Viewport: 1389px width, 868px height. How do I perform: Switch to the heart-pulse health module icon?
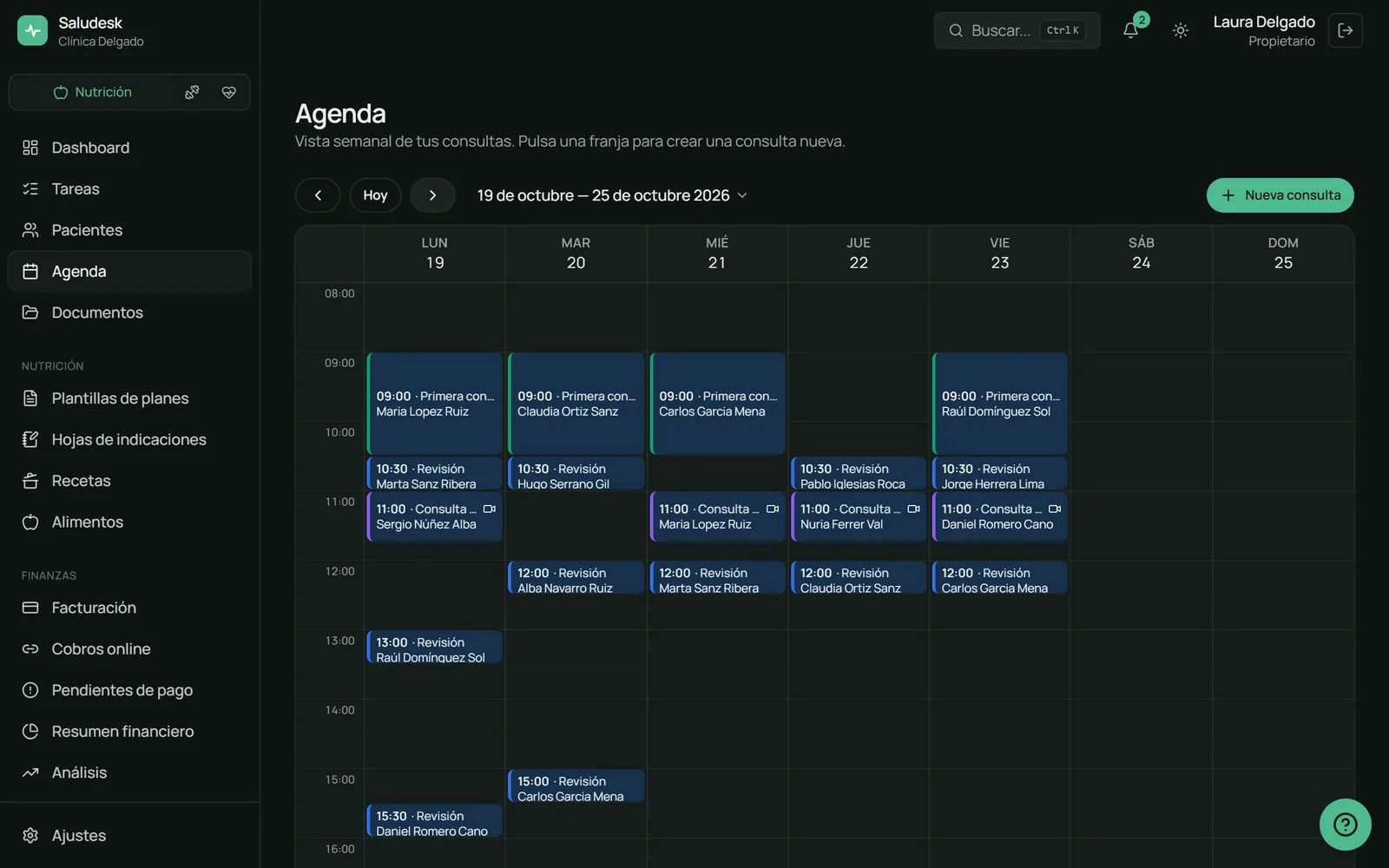229,92
